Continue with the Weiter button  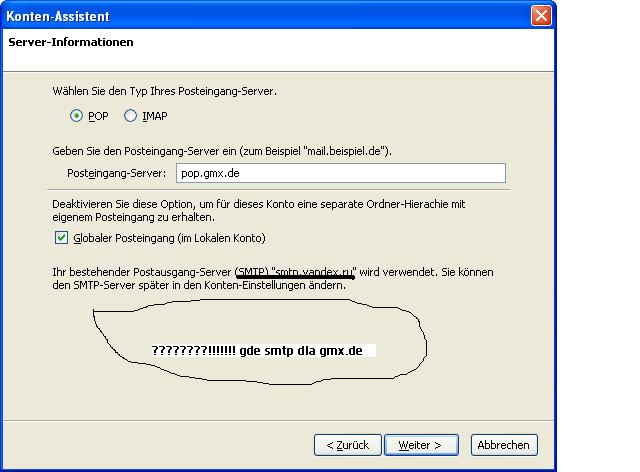coord(421,445)
